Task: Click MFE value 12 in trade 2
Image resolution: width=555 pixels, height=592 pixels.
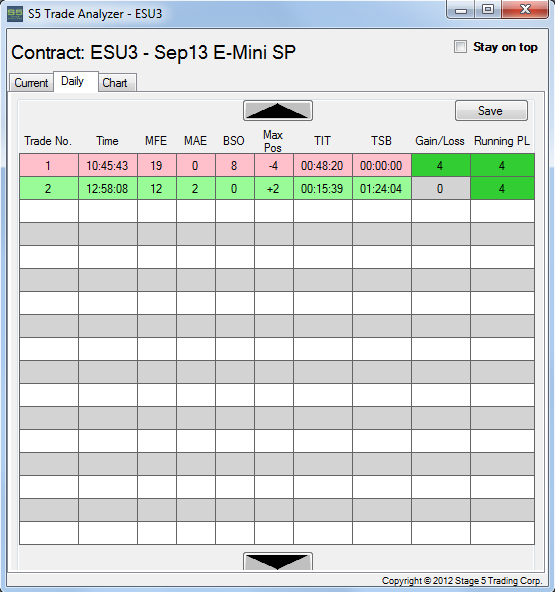Action: click(x=157, y=188)
